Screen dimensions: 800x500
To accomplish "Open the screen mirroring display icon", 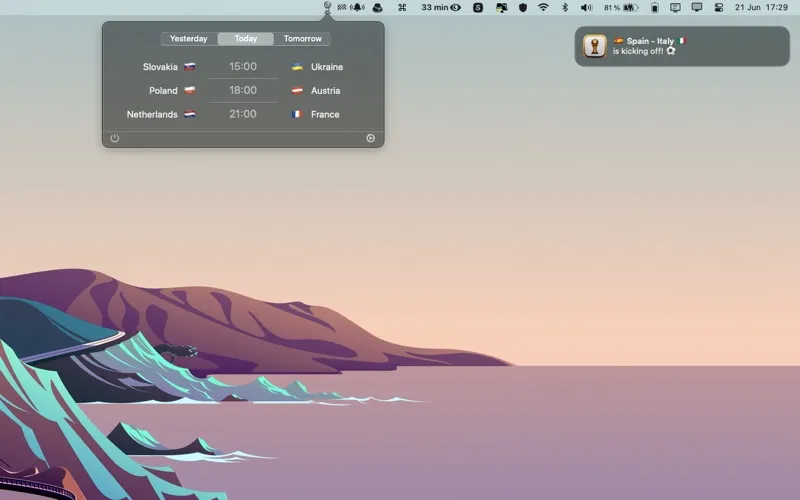I will [696, 7].
